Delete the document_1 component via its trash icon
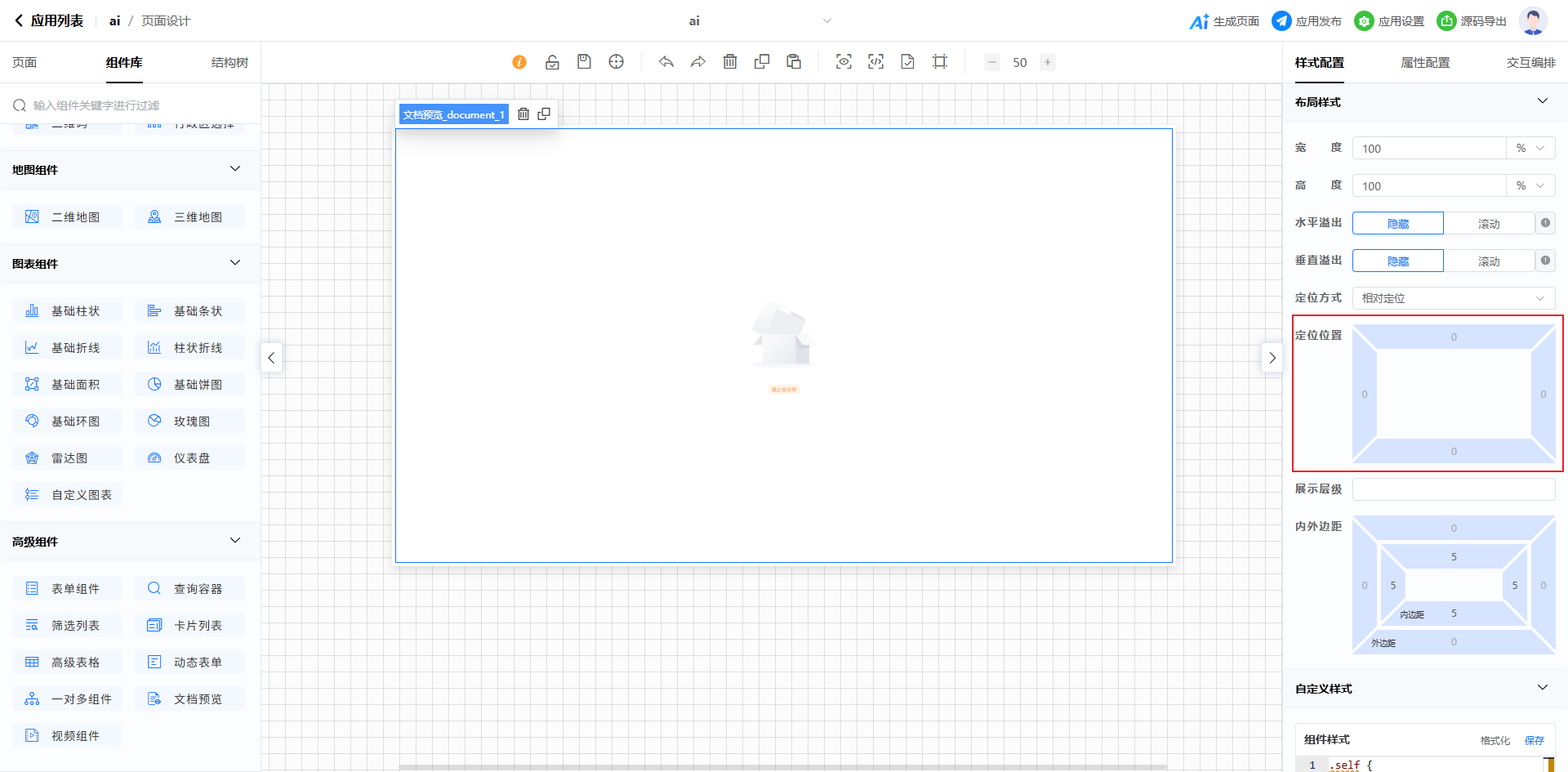1568x772 pixels. coord(523,114)
